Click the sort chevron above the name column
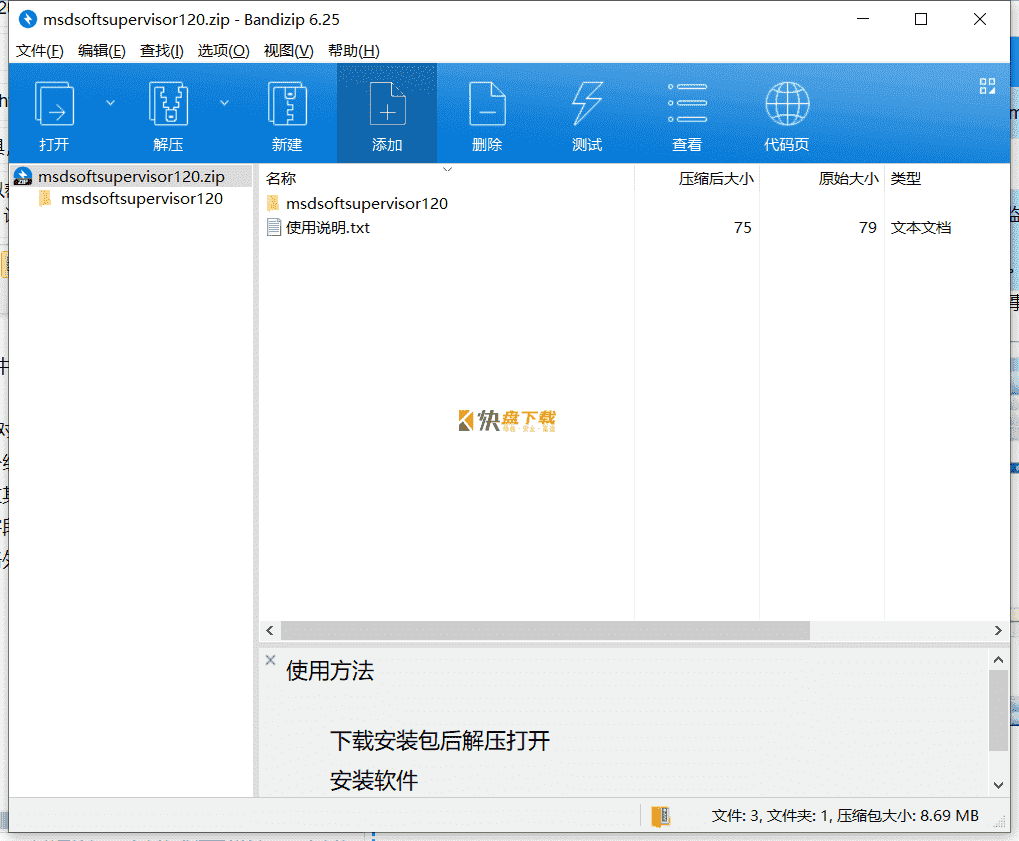Screen dimensions: 1019x841 pos(447,169)
